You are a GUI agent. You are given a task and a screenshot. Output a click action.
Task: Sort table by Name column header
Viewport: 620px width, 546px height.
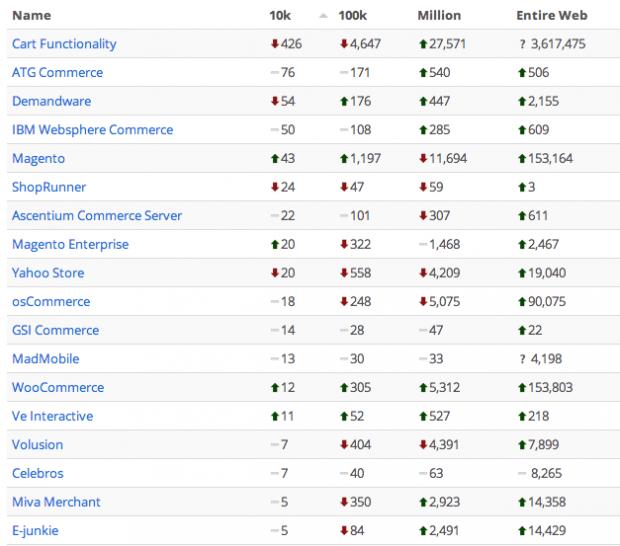click(x=32, y=15)
